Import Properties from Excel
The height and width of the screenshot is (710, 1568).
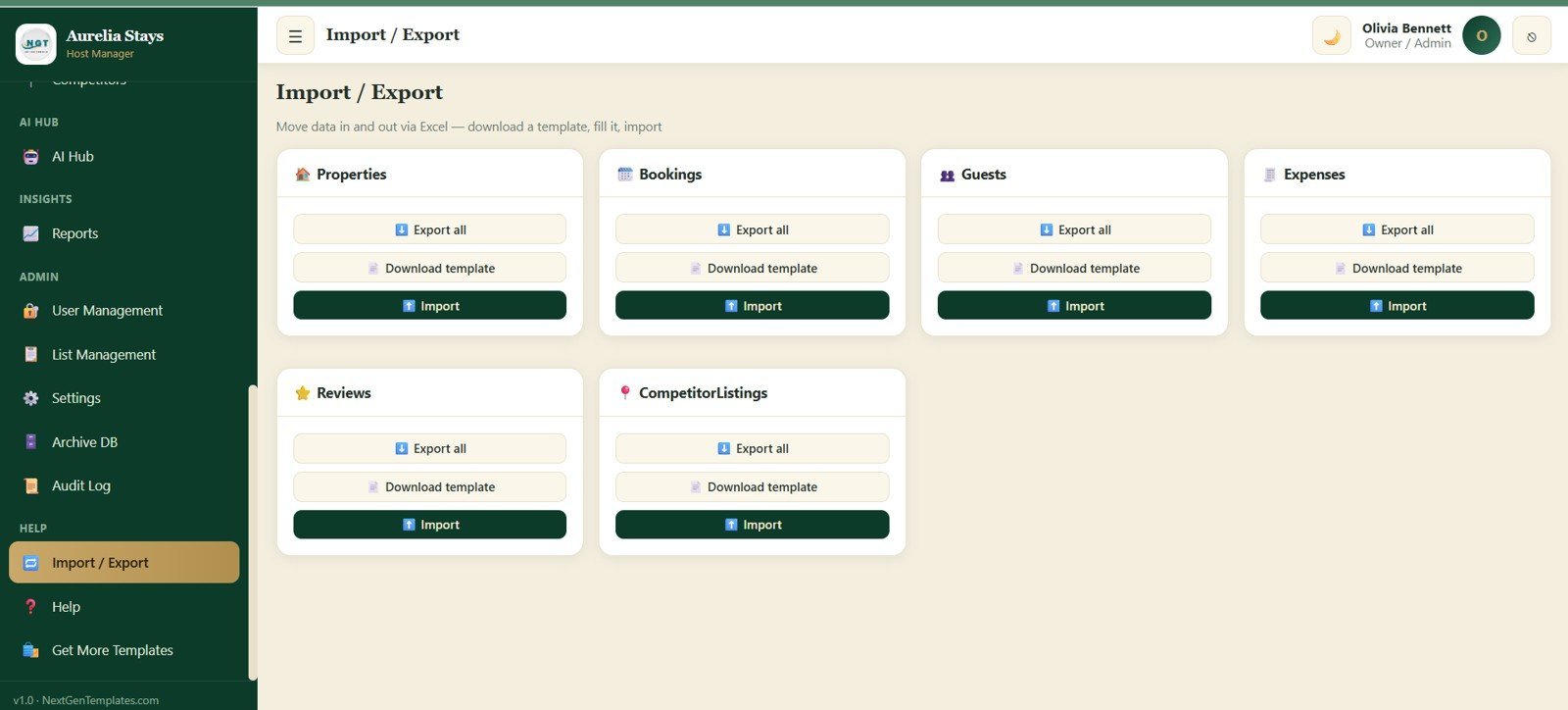click(429, 306)
